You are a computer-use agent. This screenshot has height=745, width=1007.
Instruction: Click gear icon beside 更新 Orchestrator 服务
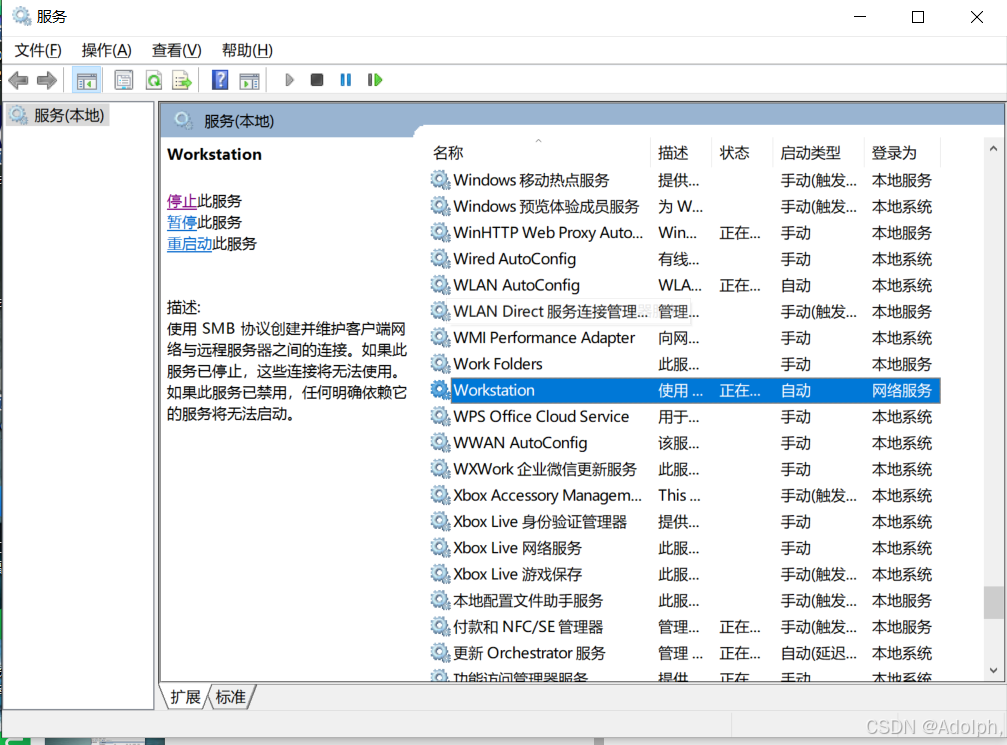[440, 653]
